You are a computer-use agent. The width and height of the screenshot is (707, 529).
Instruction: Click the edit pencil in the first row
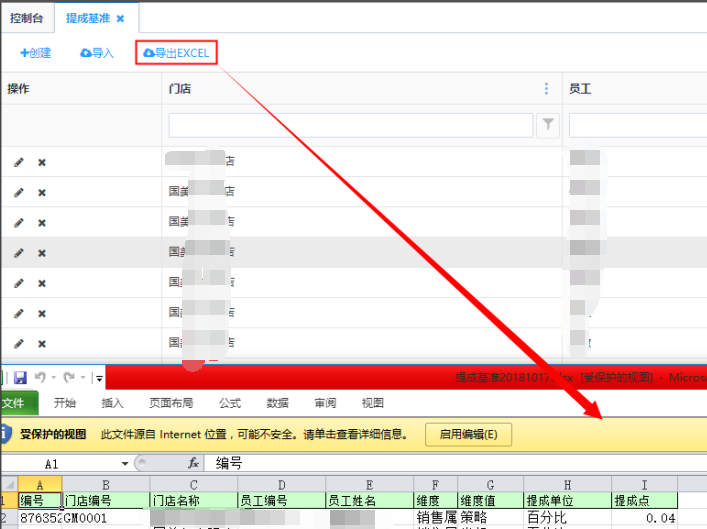(x=18, y=162)
